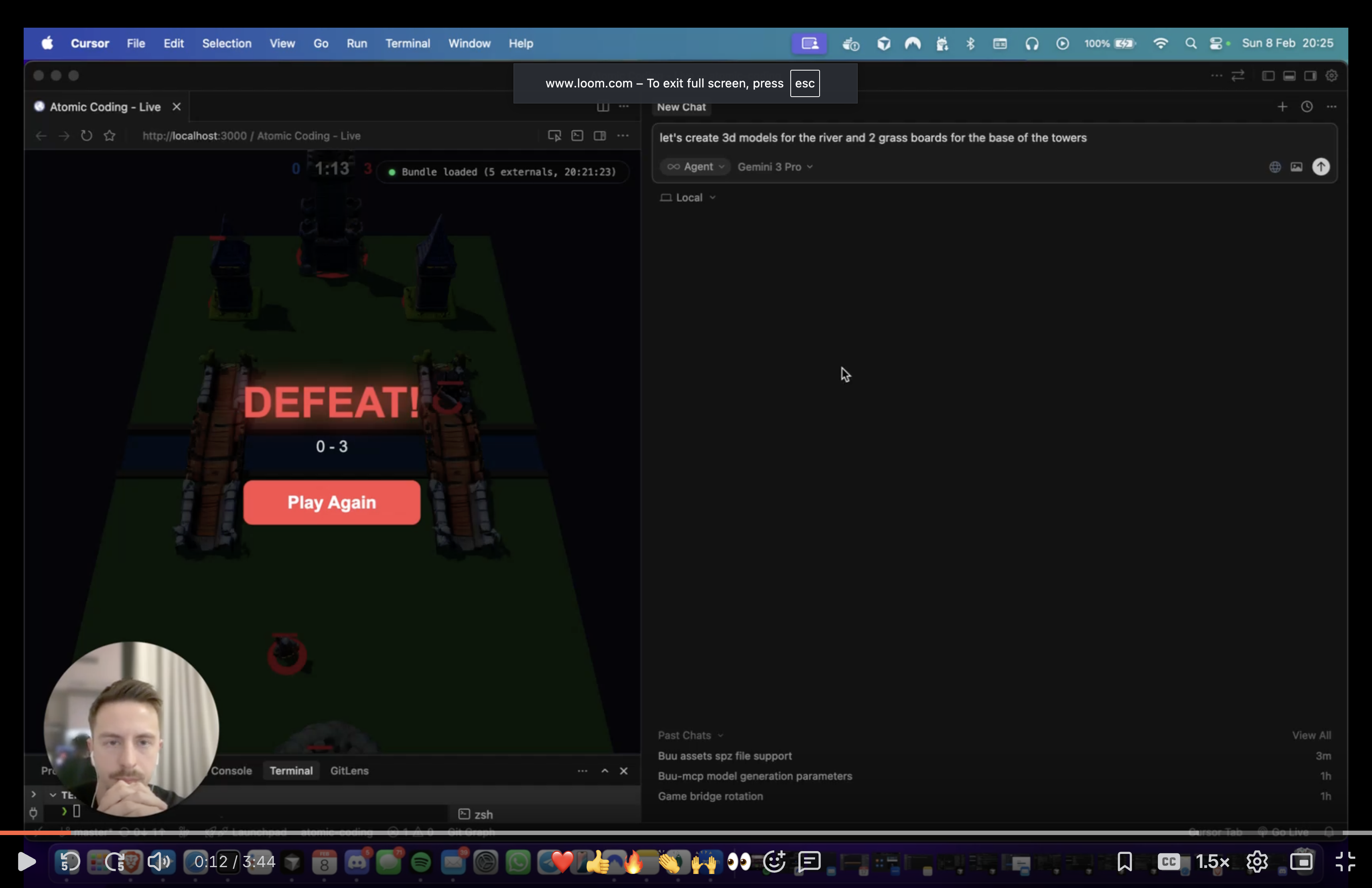Open the 1.5x playback speed menu
1372x888 pixels.
[1212, 862]
